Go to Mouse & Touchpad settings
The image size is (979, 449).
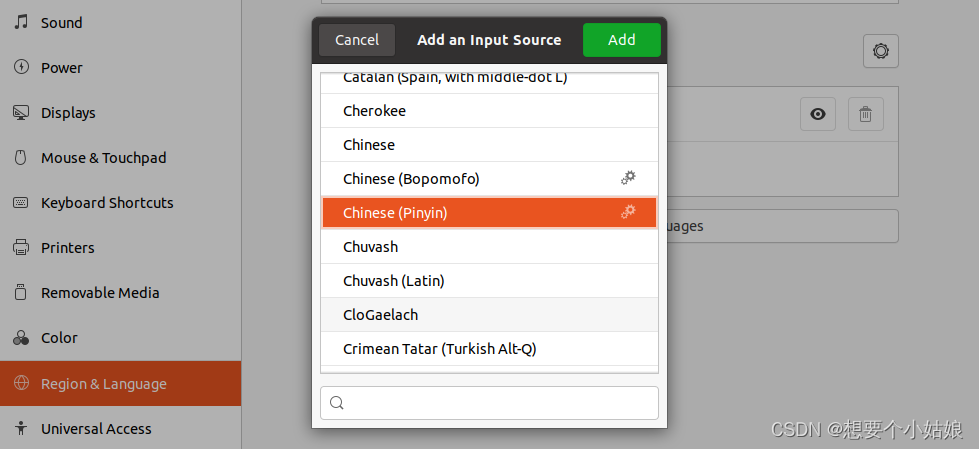tap(103, 158)
